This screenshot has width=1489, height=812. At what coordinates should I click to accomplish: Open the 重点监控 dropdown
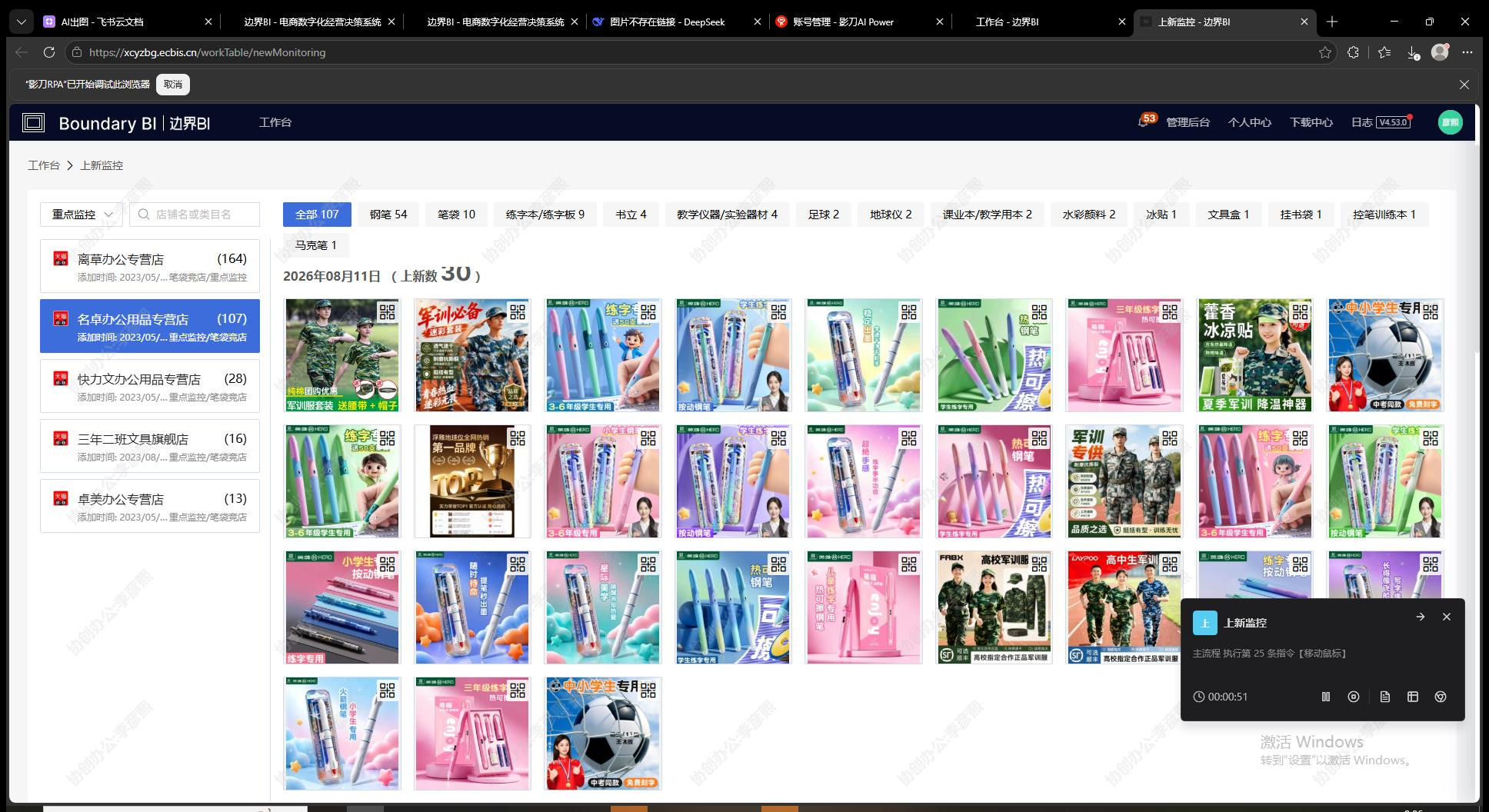(81, 215)
